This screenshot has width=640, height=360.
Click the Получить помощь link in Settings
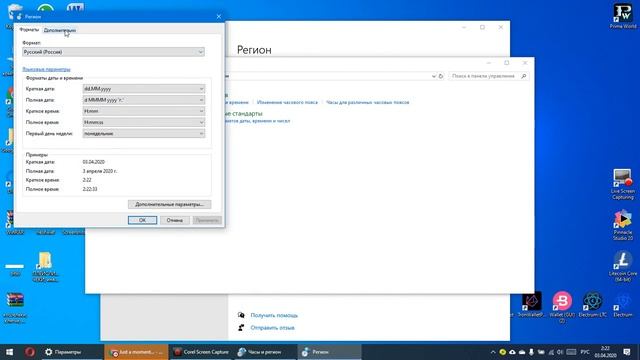pyautogui.click(x=274, y=315)
